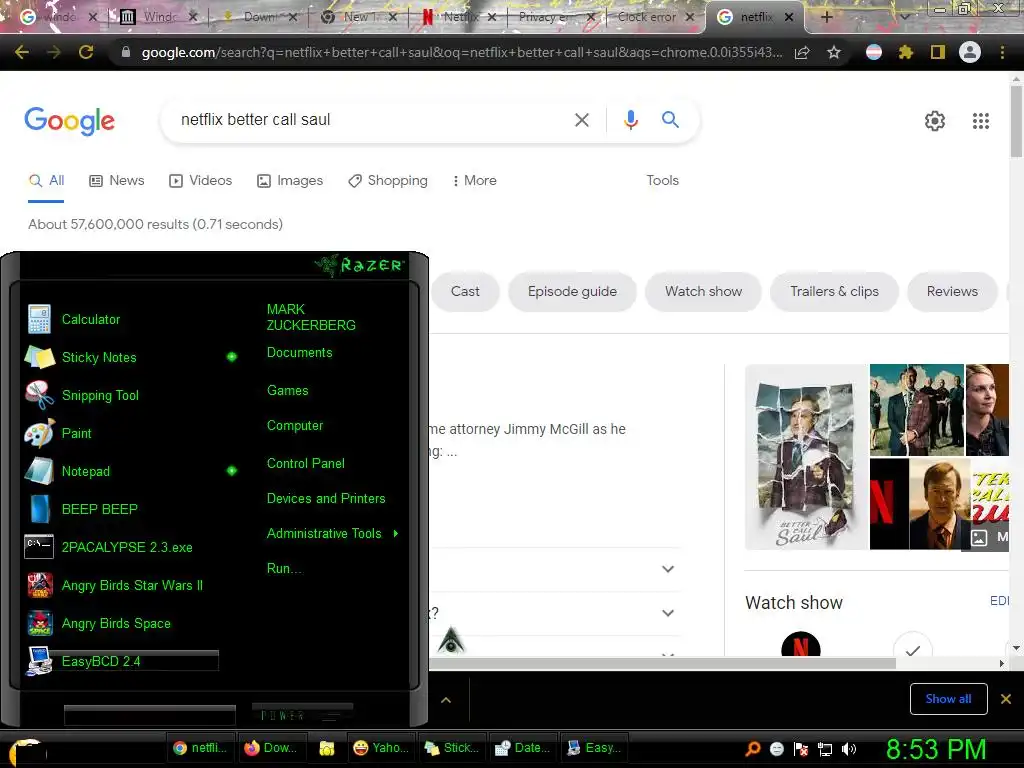Open Documents from start menu
Image resolution: width=1024 pixels, height=768 pixels.
click(x=299, y=353)
